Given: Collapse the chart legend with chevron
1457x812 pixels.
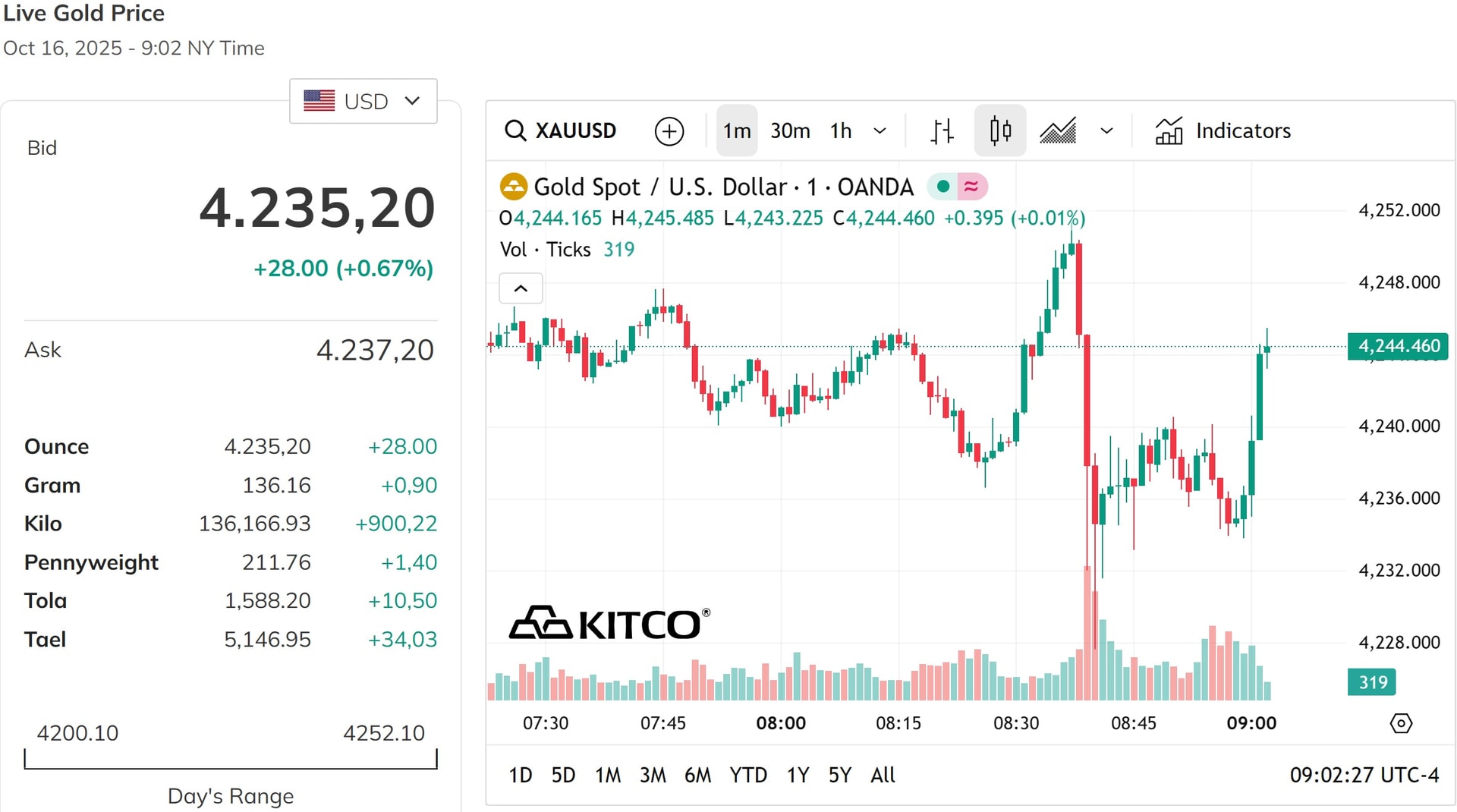Looking at the screenshot, I should 521,288.
